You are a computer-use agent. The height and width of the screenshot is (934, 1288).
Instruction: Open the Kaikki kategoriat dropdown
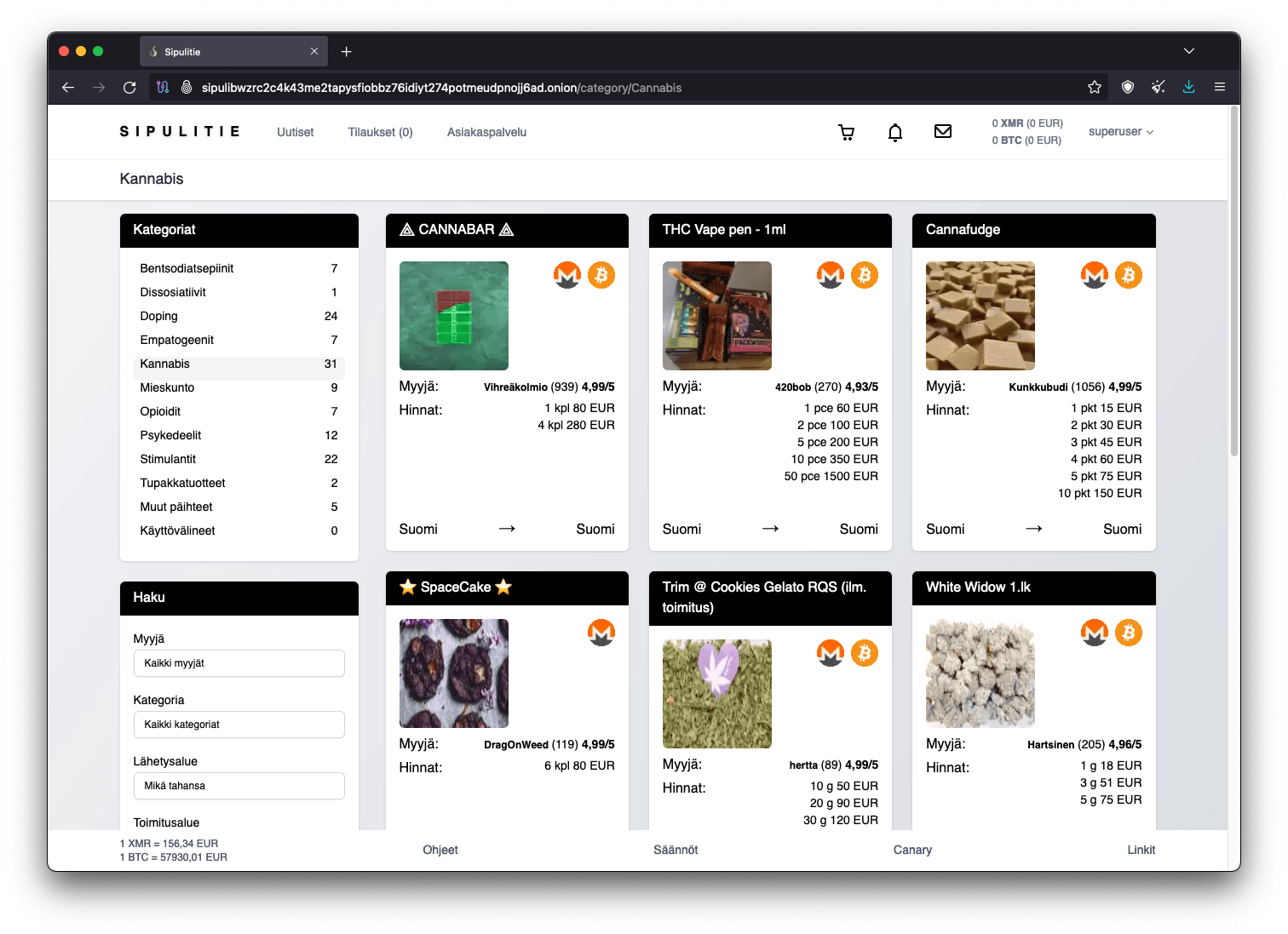point(239,725)
